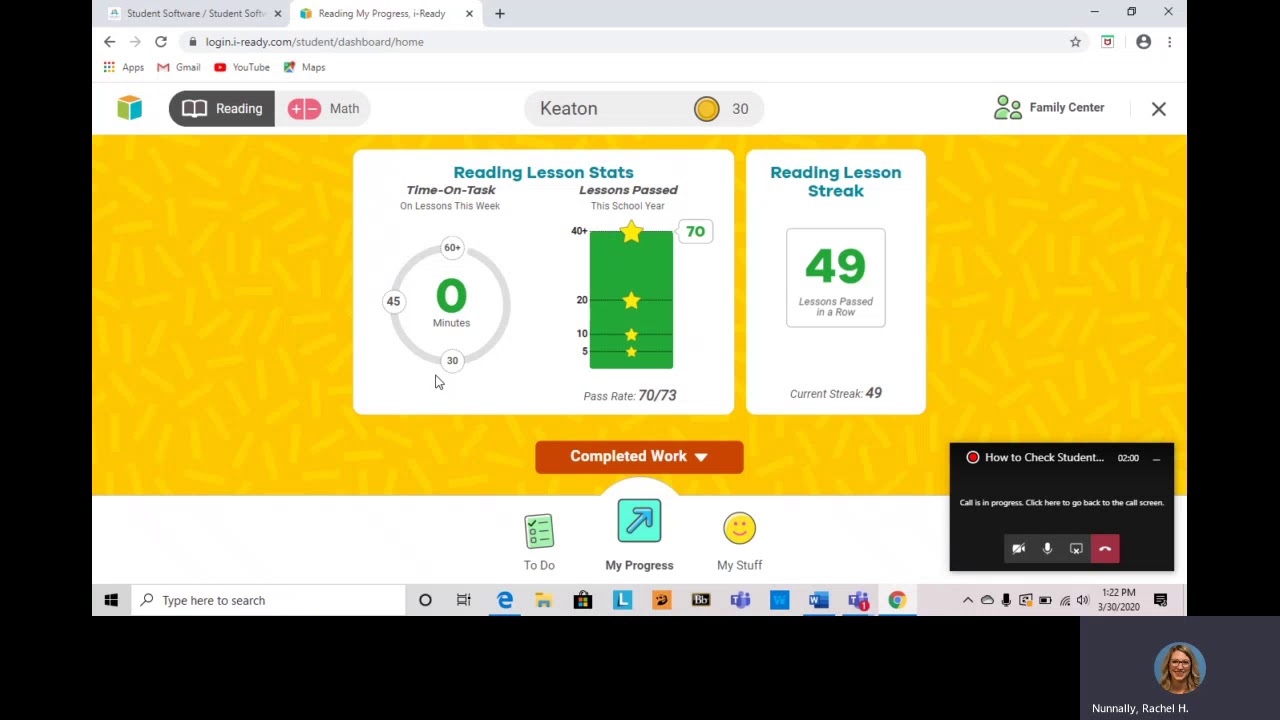Show hidden system tray icons

(x=968, y=600)
